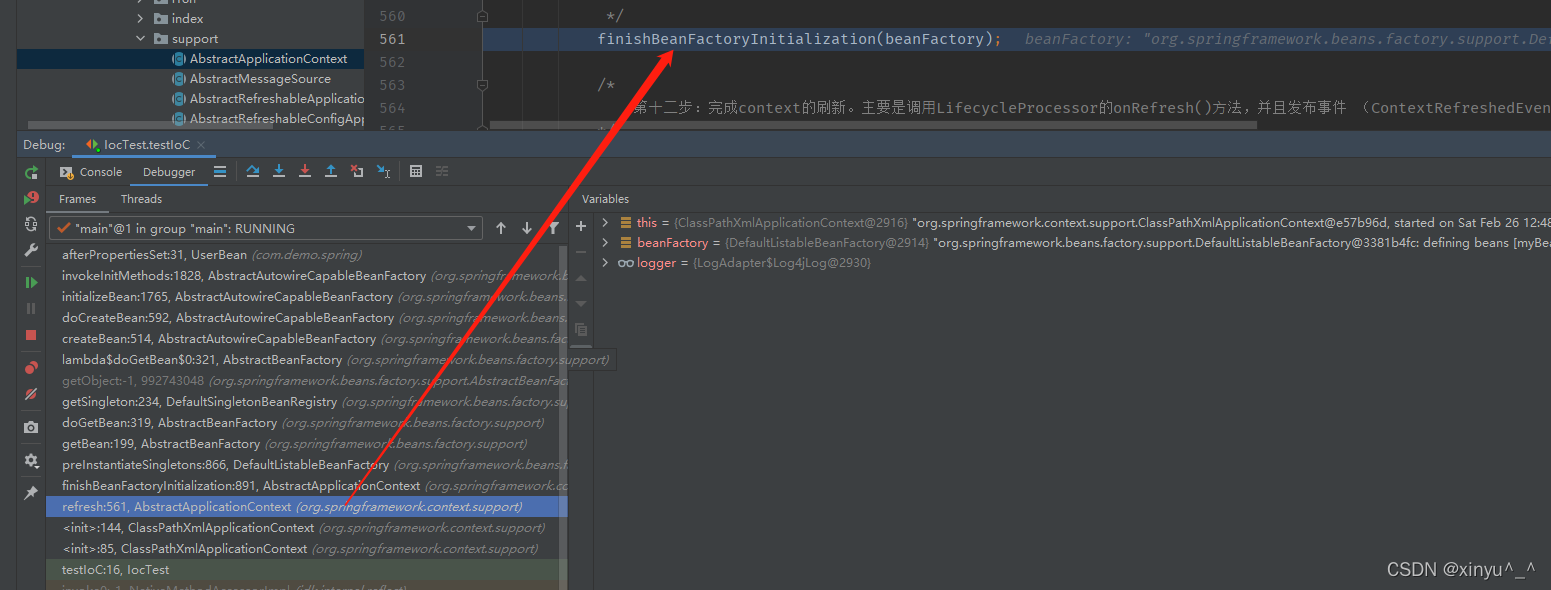The image size is (1551, 590).
Task: Open the Evaluate Expression calculator icon
Action: pyautogui.click(x=415, y=172)
